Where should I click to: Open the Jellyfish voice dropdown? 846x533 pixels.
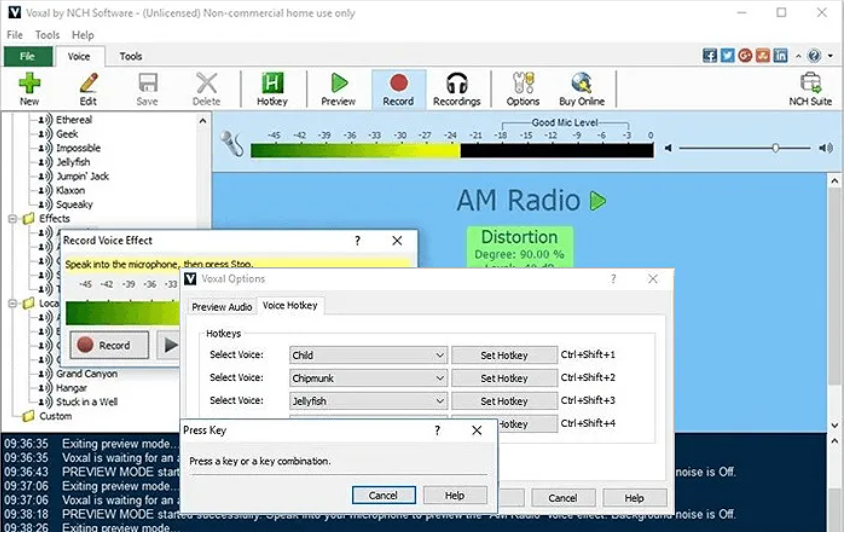tap(368, 401)
